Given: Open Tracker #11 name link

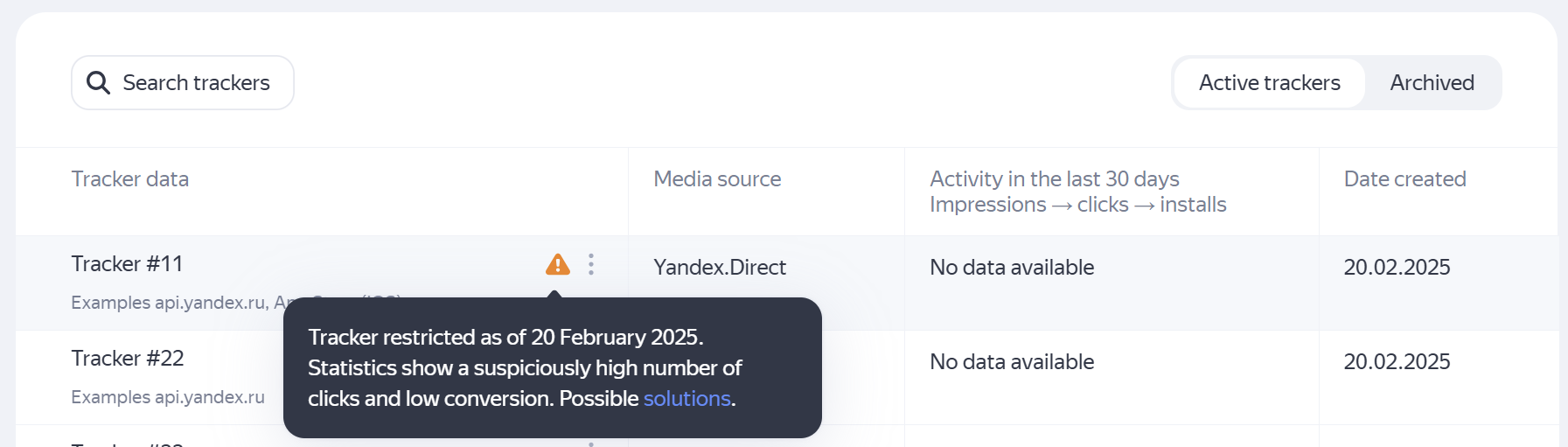Looking at the screenshot, I should [127, 264].
